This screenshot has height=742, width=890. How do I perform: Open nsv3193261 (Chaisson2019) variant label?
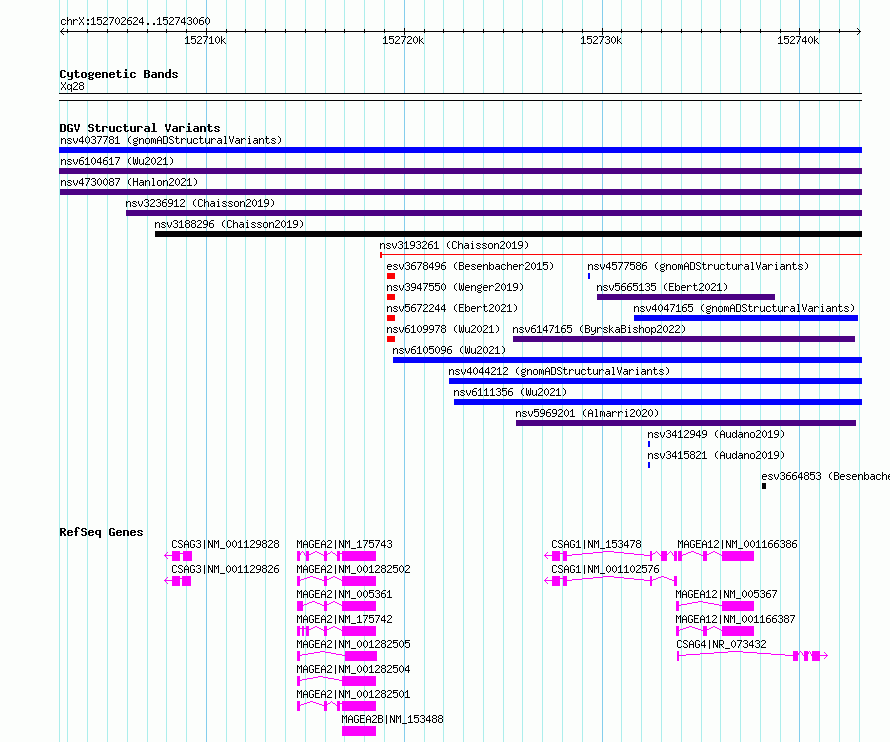454,245
